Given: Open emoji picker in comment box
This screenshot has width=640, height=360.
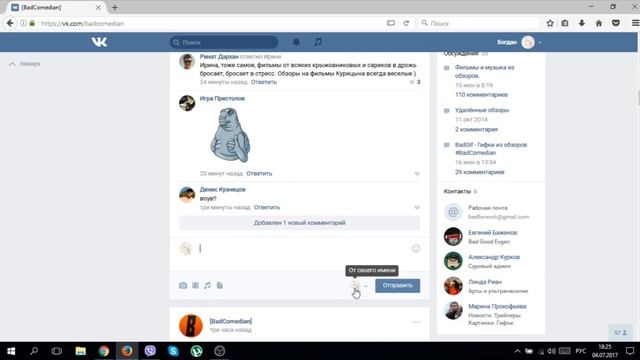Looking at the screenshot, I should (x=416, y=249).
